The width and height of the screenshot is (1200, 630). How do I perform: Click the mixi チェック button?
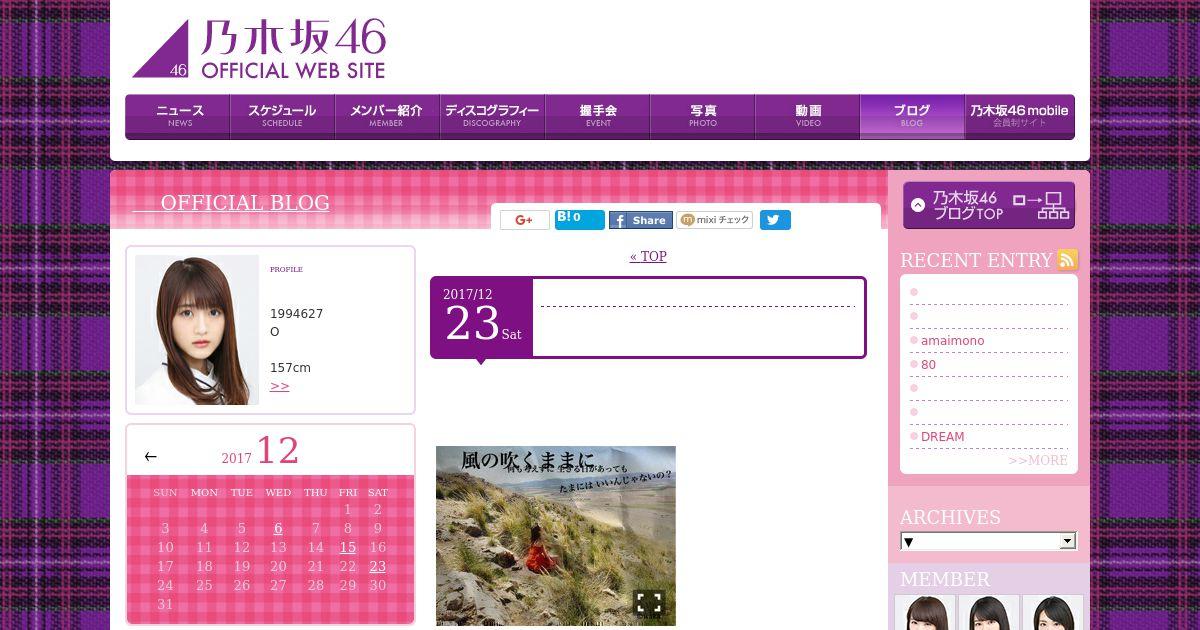(x=714, y=220)
